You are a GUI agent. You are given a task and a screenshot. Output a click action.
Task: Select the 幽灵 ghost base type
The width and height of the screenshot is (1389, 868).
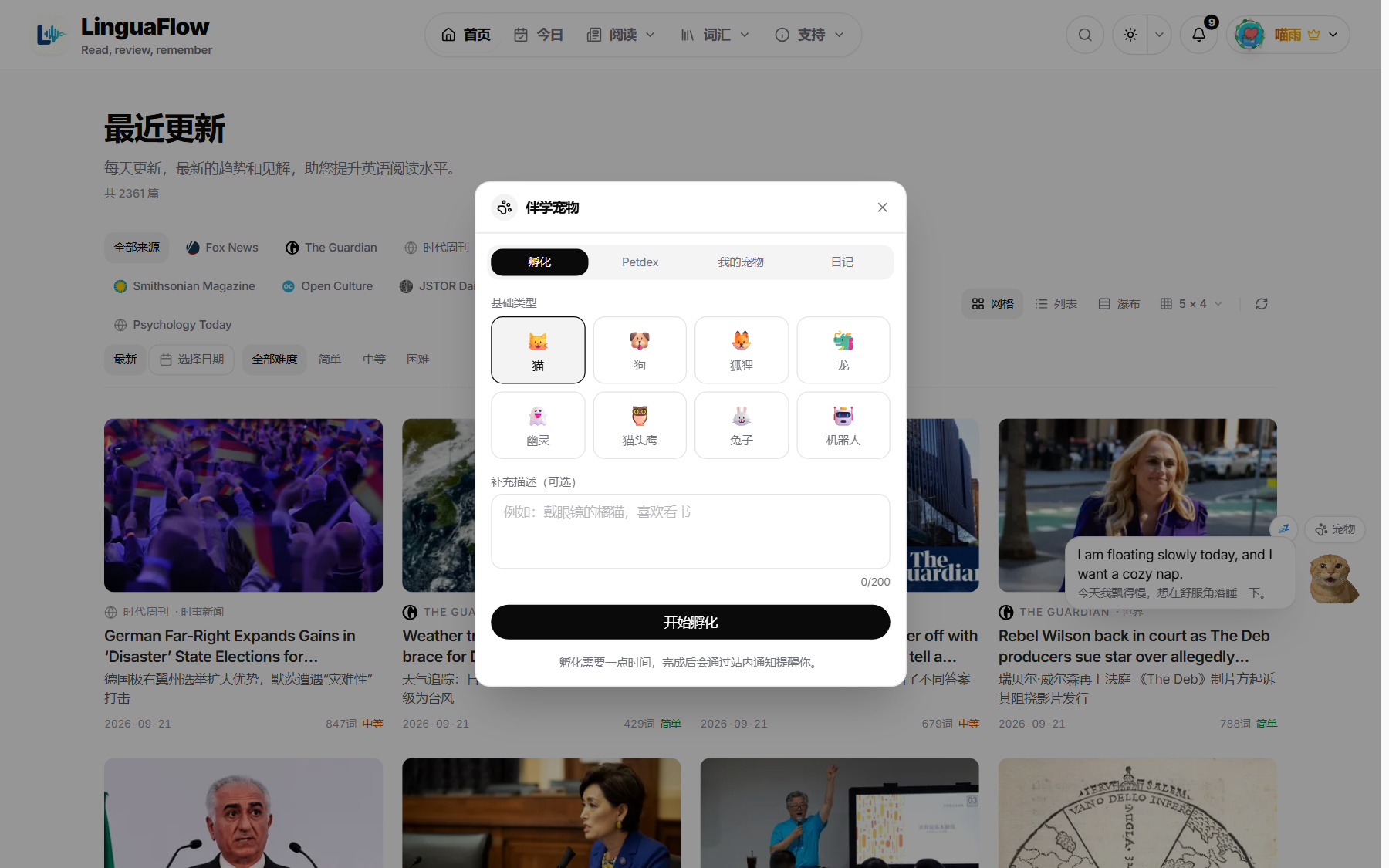tap(538, 425)
